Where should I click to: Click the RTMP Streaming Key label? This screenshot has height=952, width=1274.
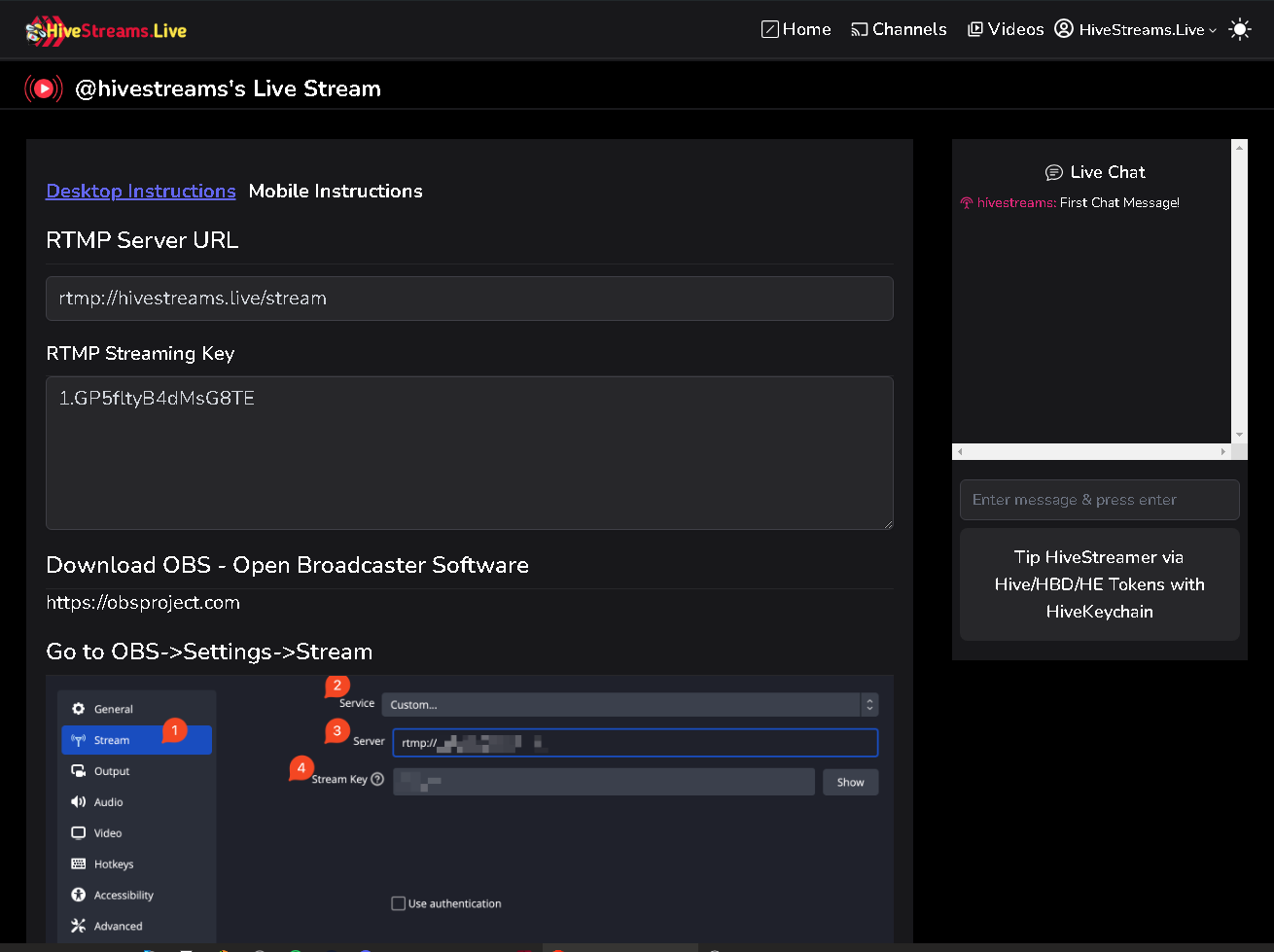(x=140, y=353)
